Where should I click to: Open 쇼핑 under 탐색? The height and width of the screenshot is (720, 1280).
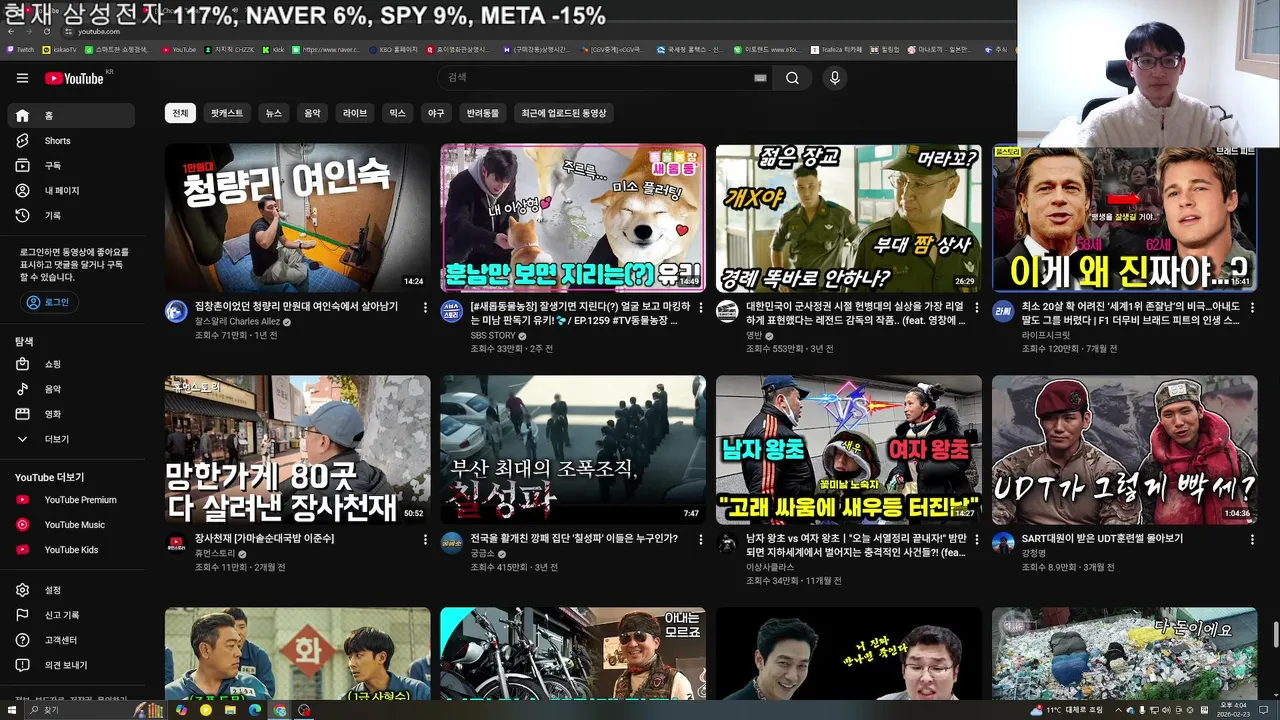click(69, 364)
